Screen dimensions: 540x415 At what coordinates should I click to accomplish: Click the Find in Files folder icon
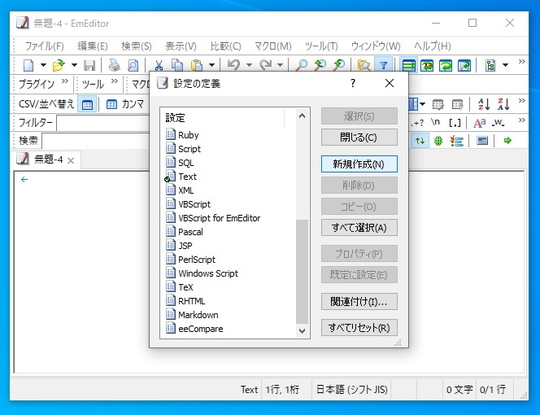pyautogui.click(x=364, y=65)
